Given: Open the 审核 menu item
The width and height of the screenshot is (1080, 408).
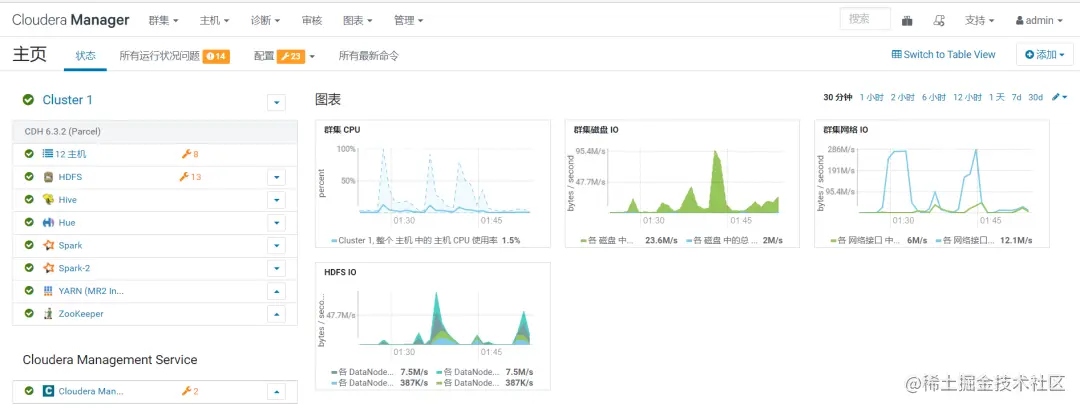Looking at the screenshot, I should tap(312, 21).
